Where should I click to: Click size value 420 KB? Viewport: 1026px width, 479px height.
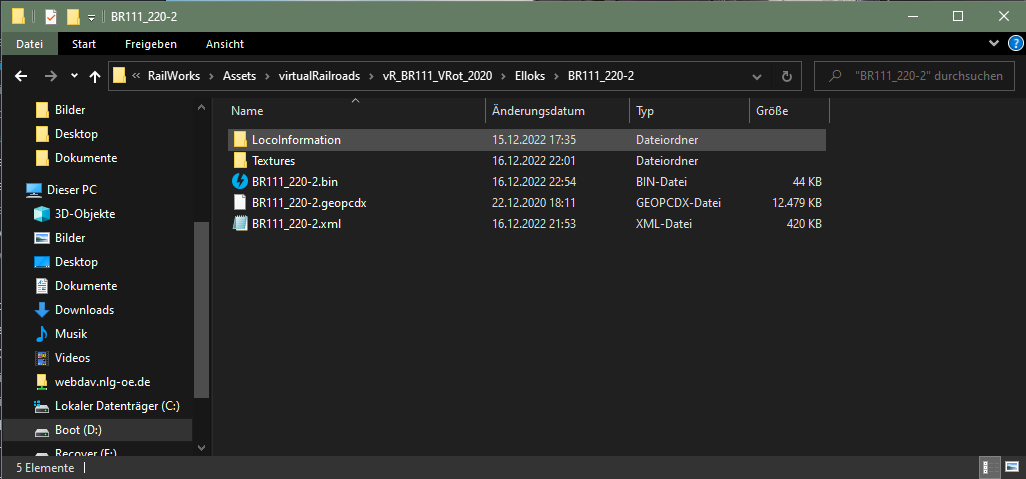click(804, 223)
